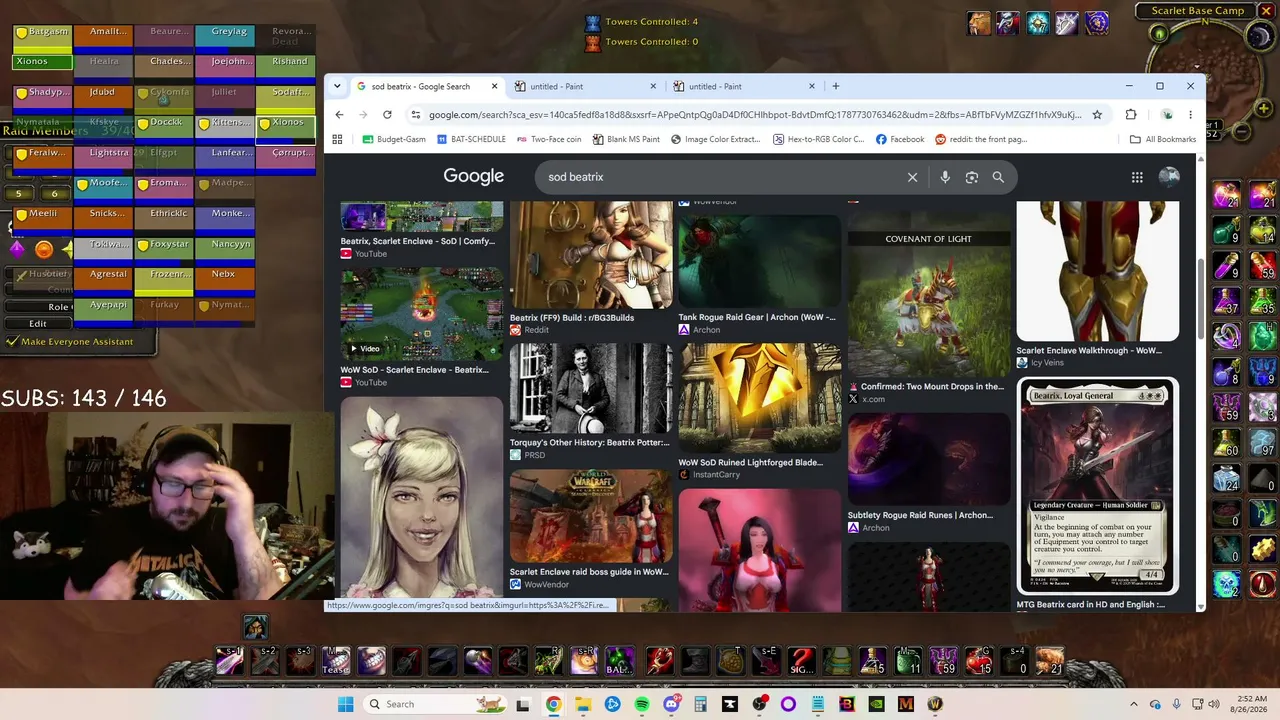Toggle Make Everyone Assistant checkbox
The height and width of the screenshot is (720, 1280).
[x=12, y=342]
